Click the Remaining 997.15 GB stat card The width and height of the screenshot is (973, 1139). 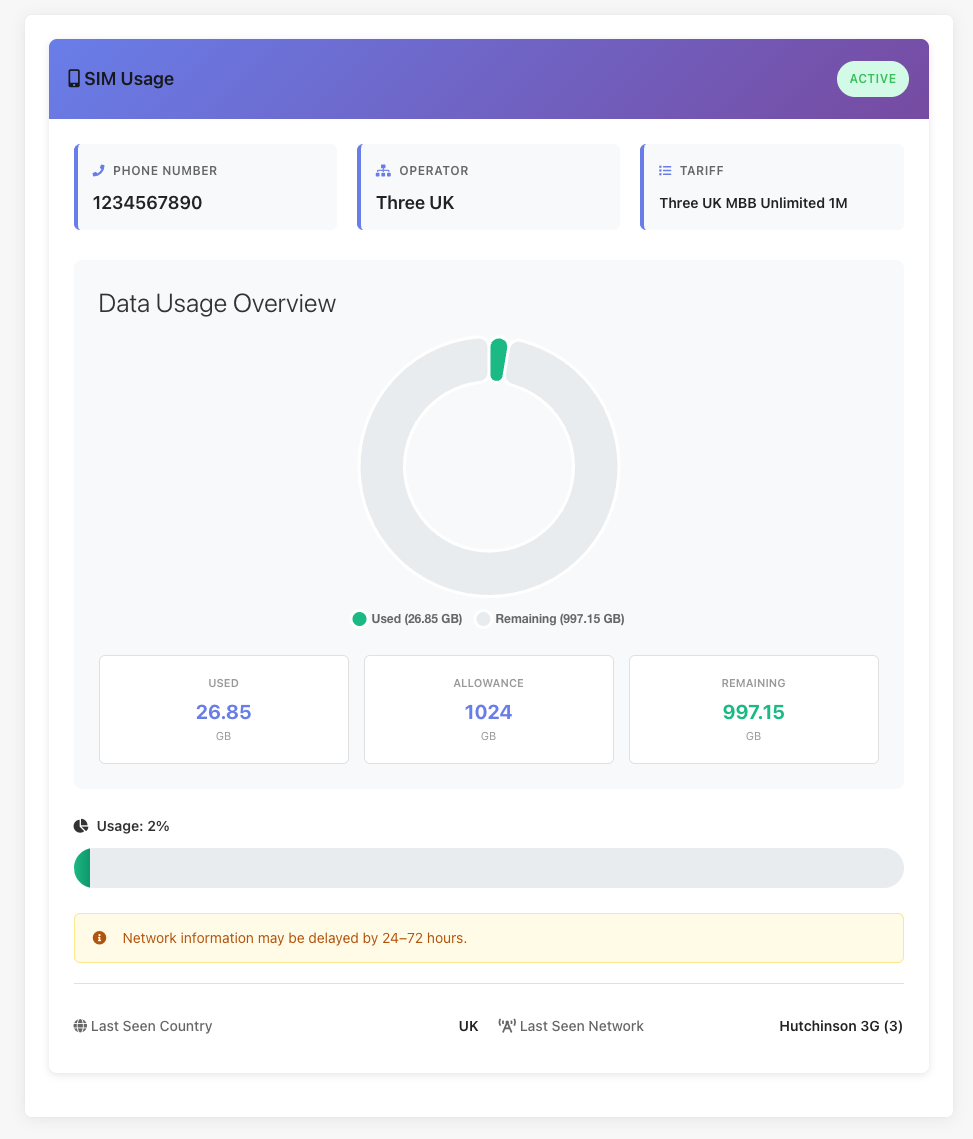coord(754,710)
